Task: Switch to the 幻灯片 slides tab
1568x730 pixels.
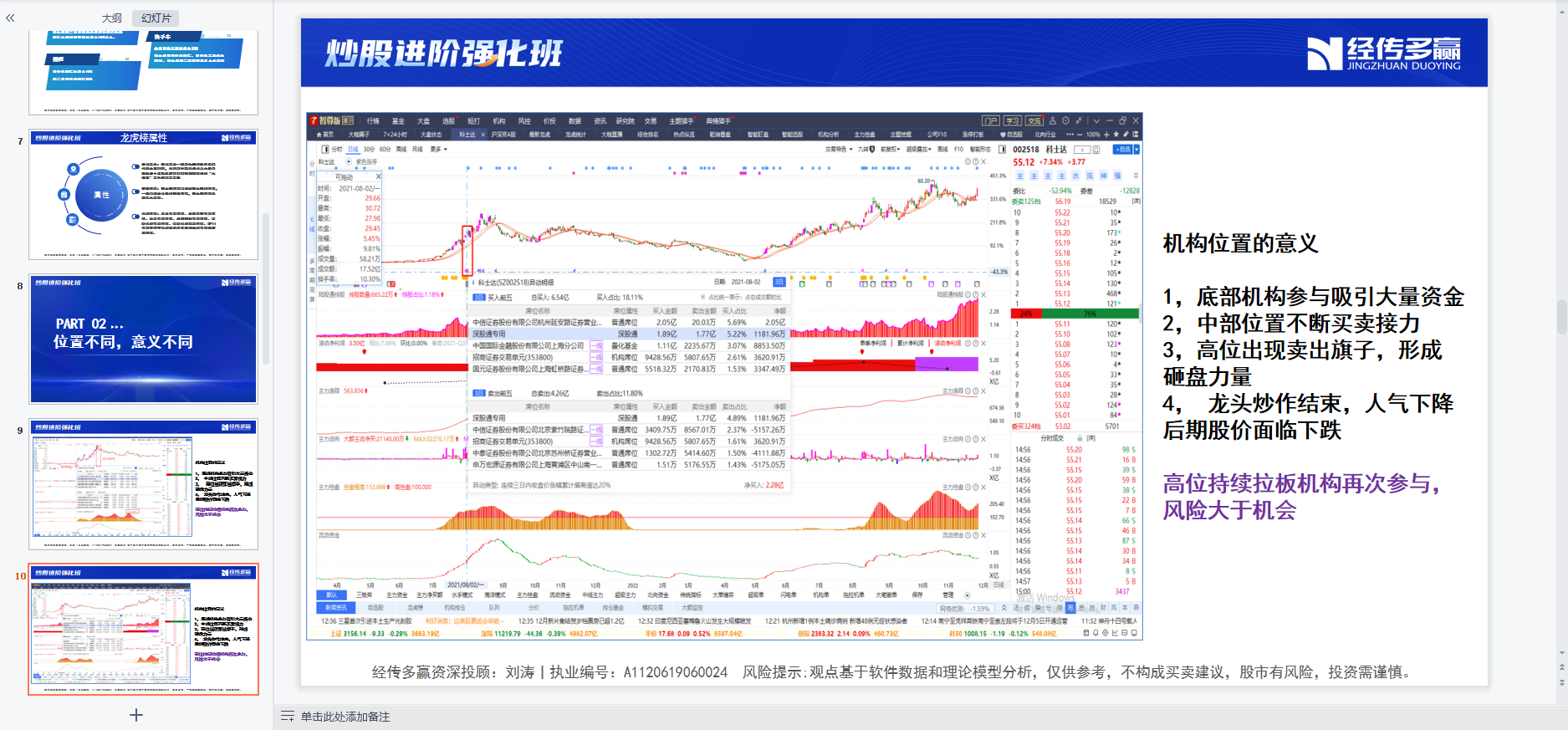Action: [156, 18]
